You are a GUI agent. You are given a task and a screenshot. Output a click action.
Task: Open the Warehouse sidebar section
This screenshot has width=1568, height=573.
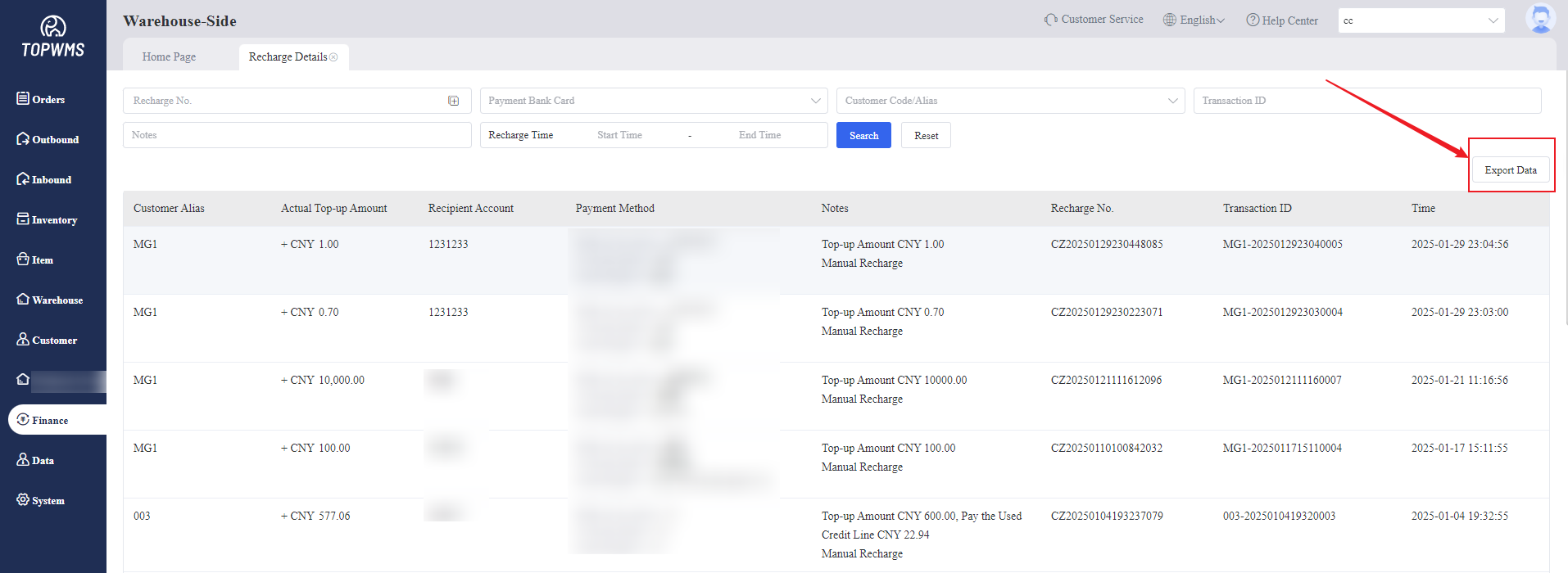pyautogui.click(x=49, y=300)
